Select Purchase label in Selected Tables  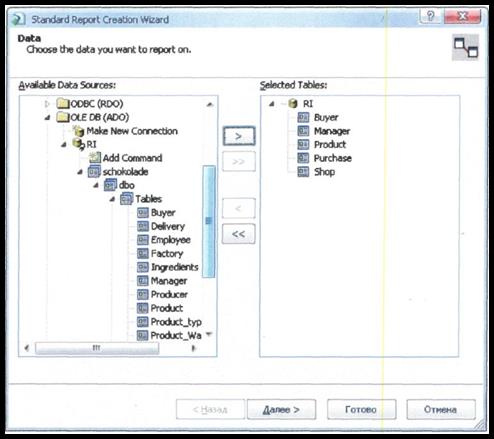[333, 158]
